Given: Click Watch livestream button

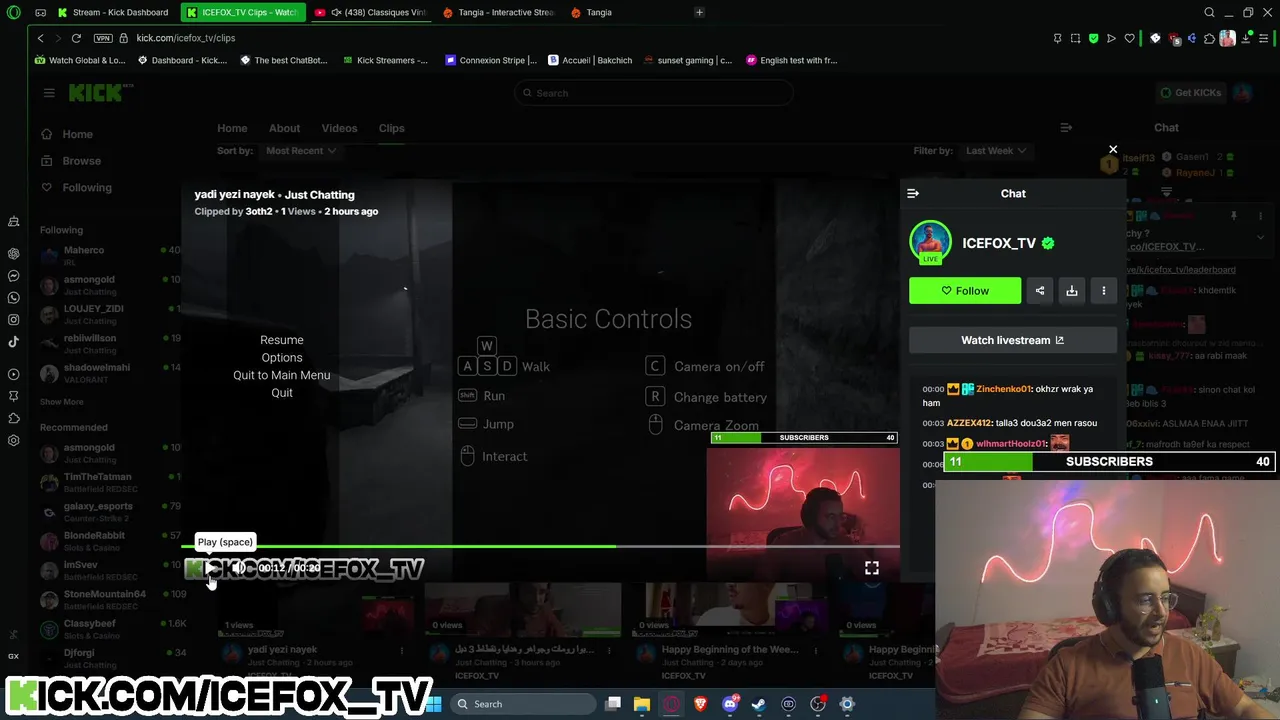Looking at the screenshot, I should pos(1013,340).
